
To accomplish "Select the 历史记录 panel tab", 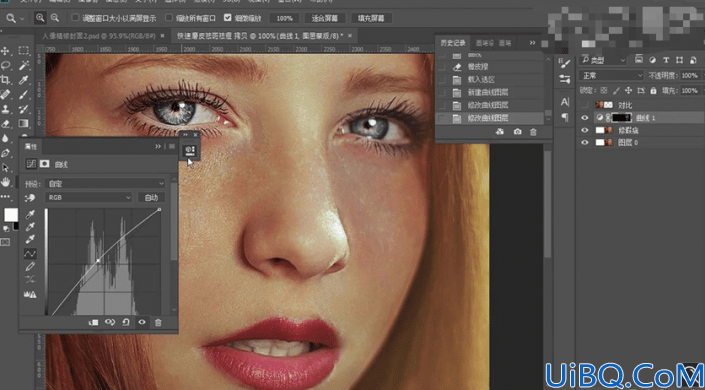I will click(453, 43).
